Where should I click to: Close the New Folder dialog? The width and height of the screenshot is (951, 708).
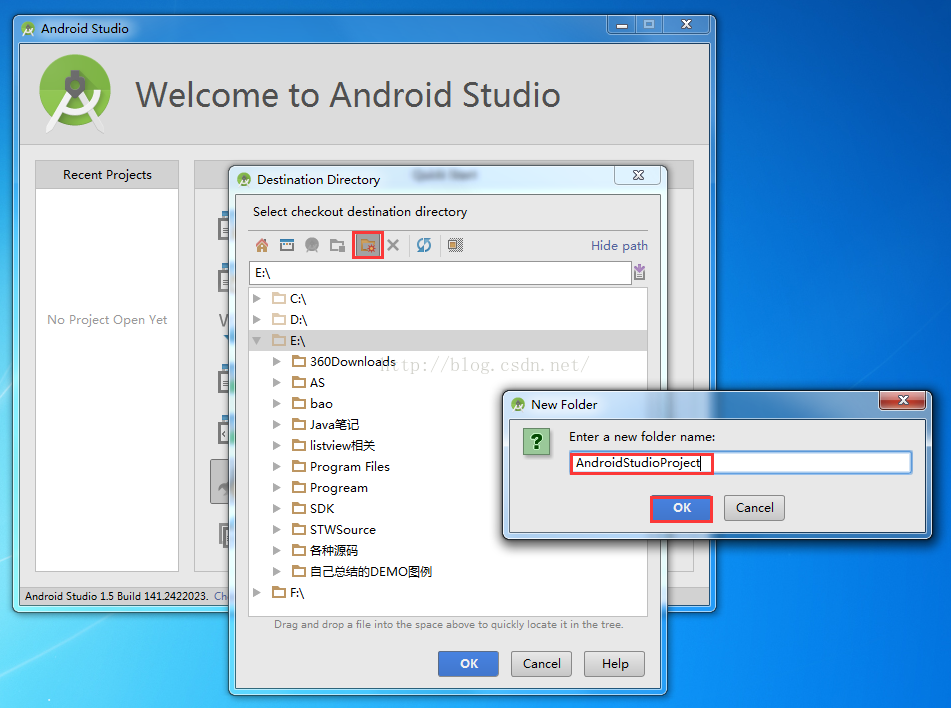point(902,400)
